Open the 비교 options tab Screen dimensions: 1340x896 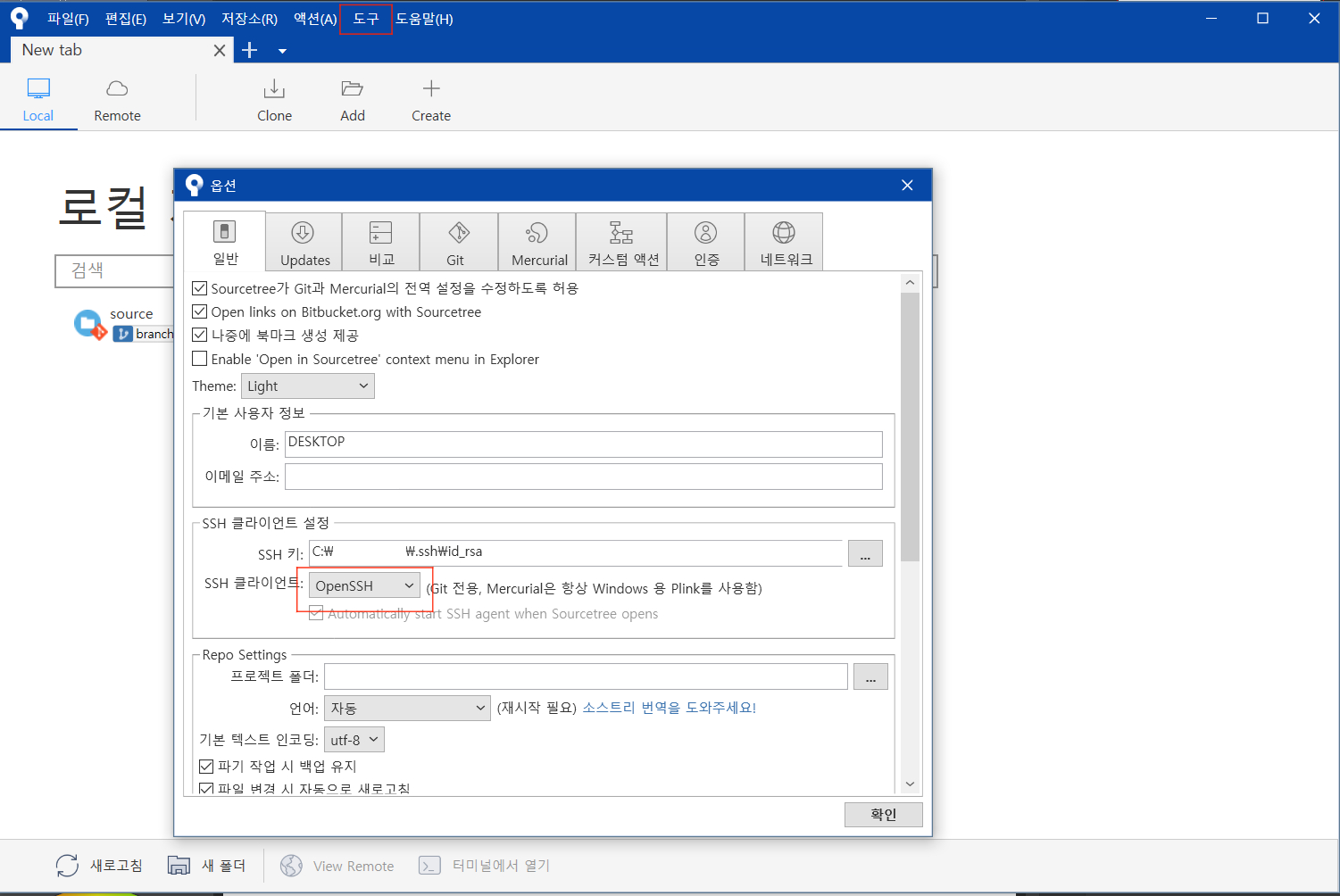click(381, 242)
